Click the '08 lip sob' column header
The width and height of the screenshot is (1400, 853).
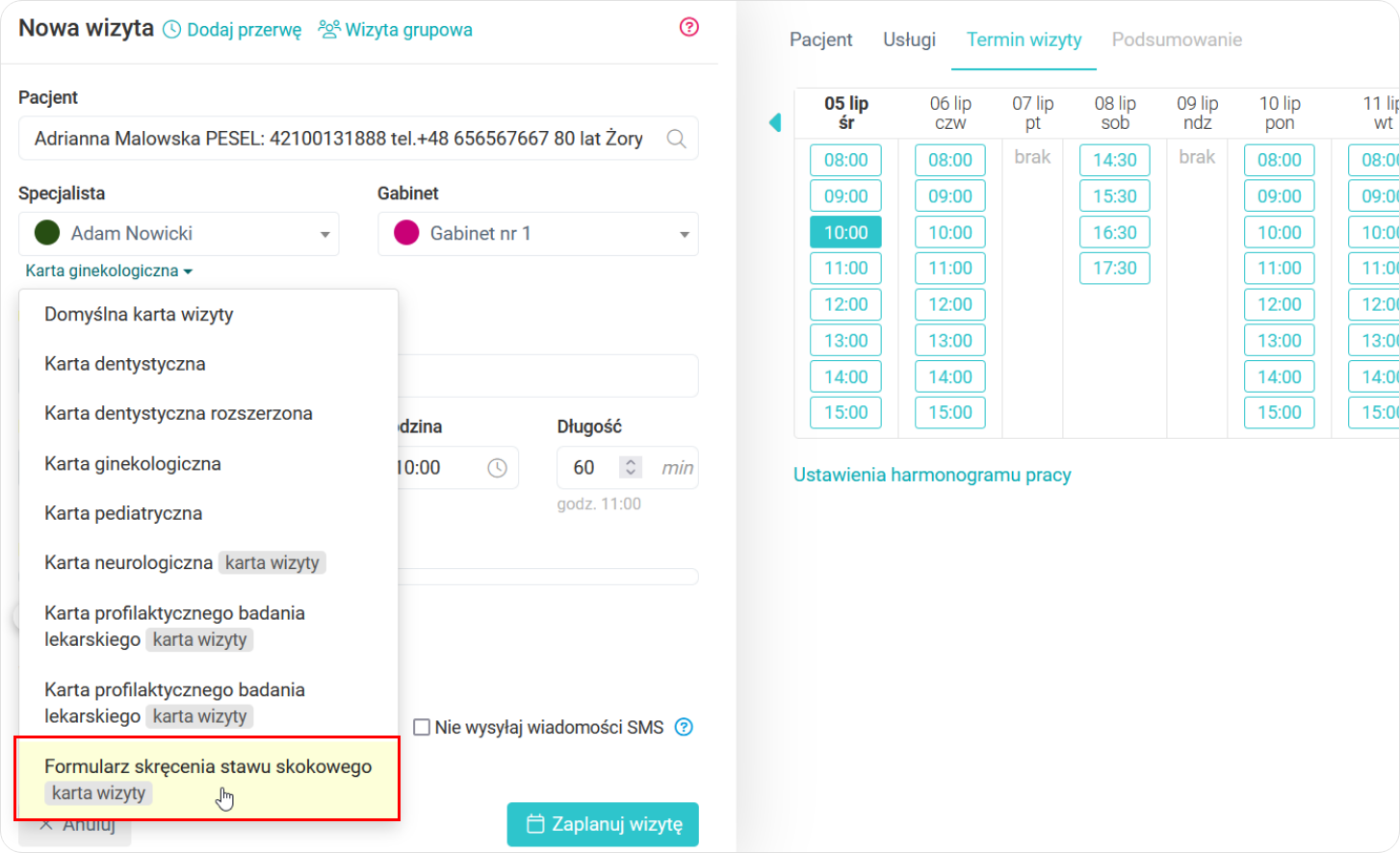point(1115,113)
